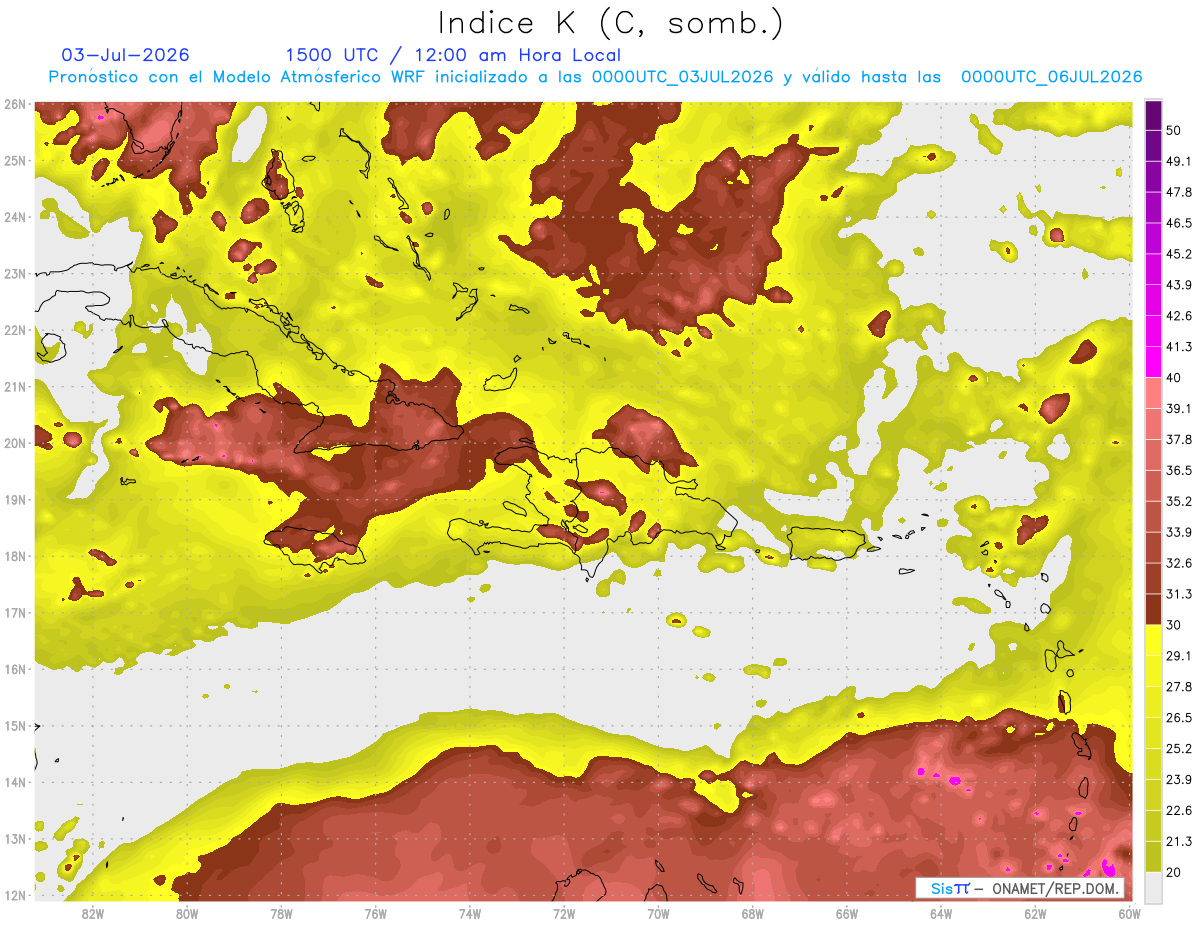The image size is (1200, 927).
Task: Click the '27.8' value on the color scale
Action: click(x=1178, y=687)
